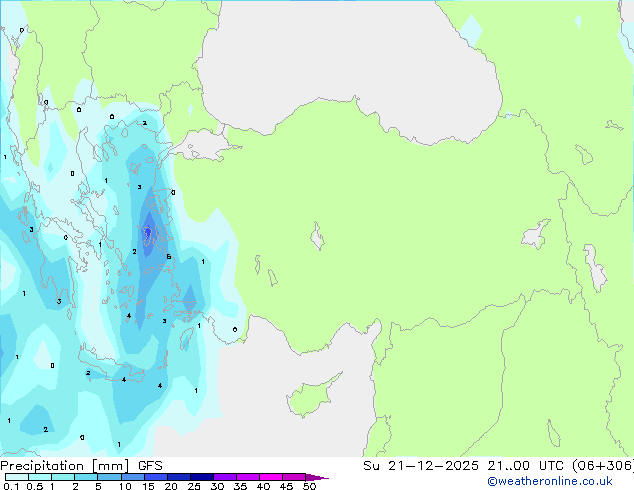Screen dimensions: 634x490
Task: Click the '0.5' legend scale value
Action: (35, 486)
